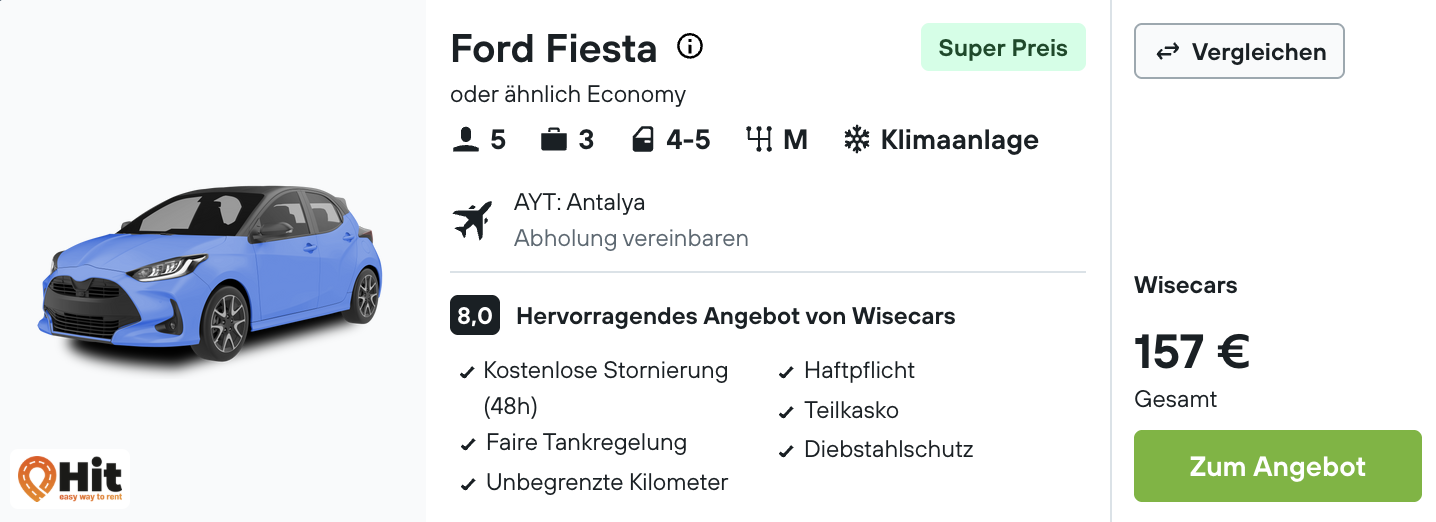The image size is (1436, 522).
Task: Click the Unbegrenzte Kilometer feature
Action: 606,482
